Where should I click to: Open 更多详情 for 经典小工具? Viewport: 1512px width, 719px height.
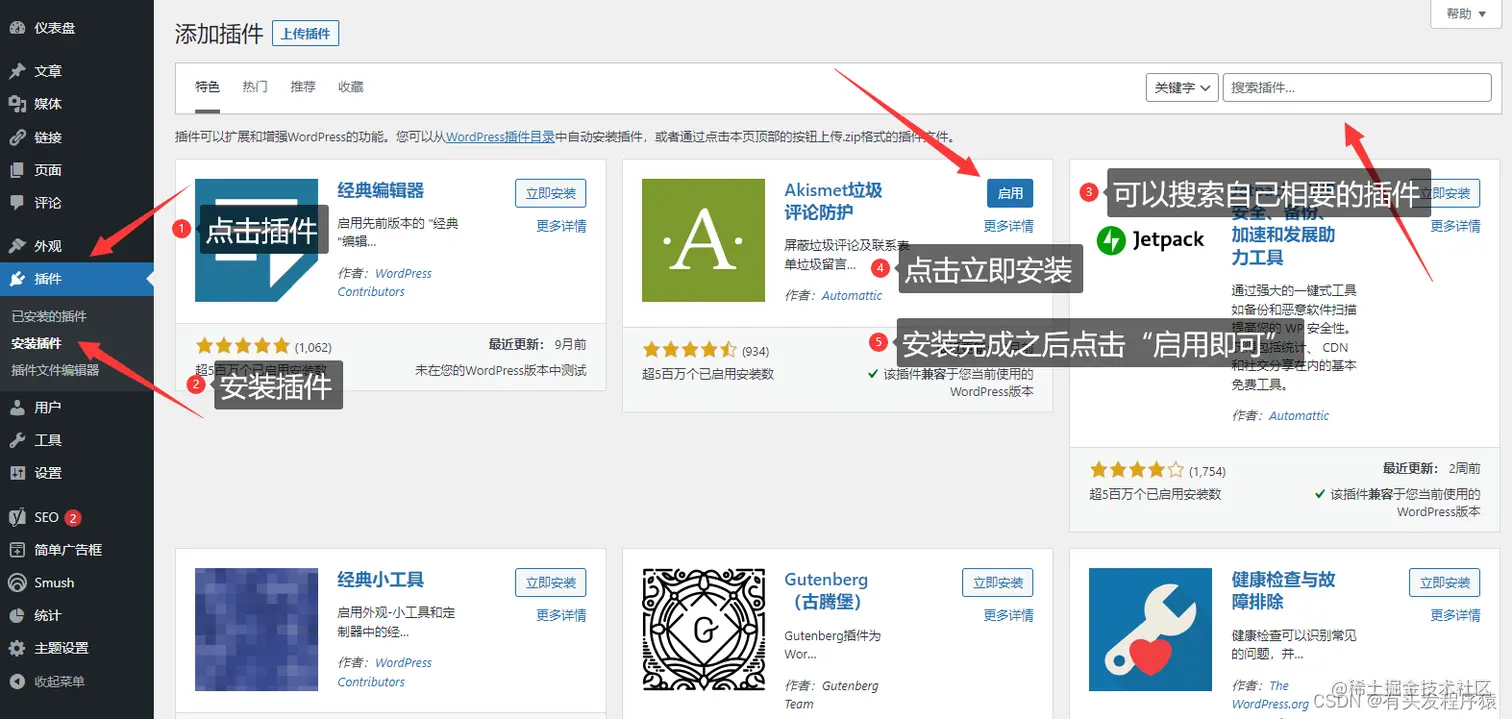click(x=561, y=615)
